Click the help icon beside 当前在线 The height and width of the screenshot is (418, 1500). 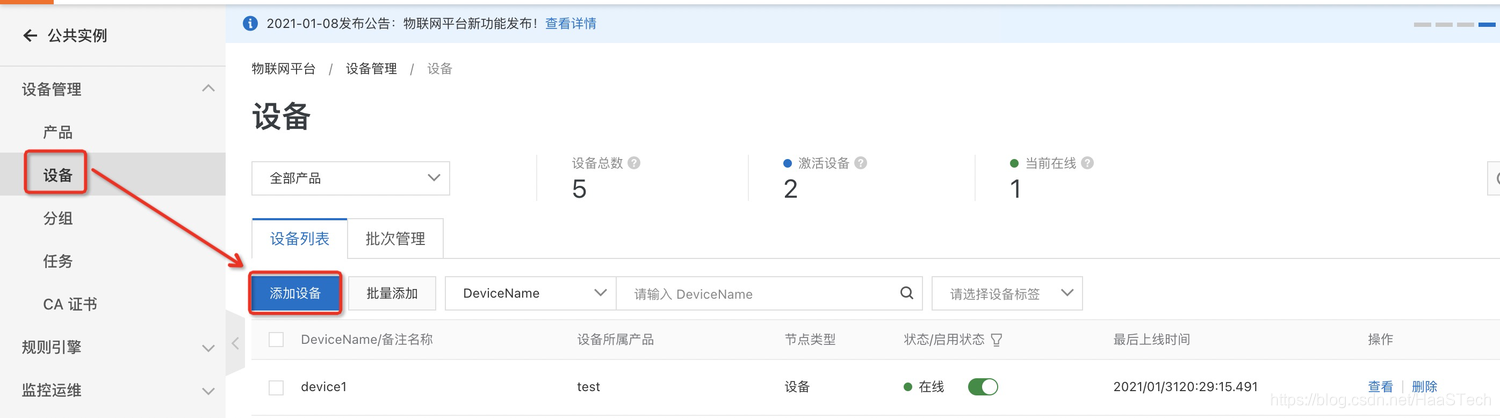(x=1087, y=163)
